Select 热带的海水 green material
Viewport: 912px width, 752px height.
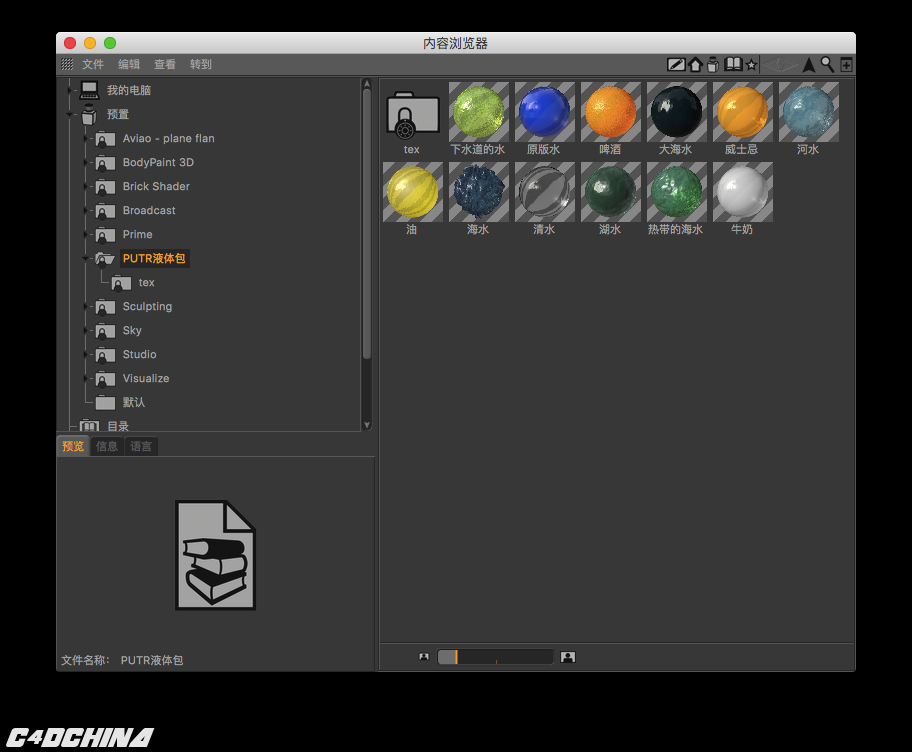tap(676, 192)
